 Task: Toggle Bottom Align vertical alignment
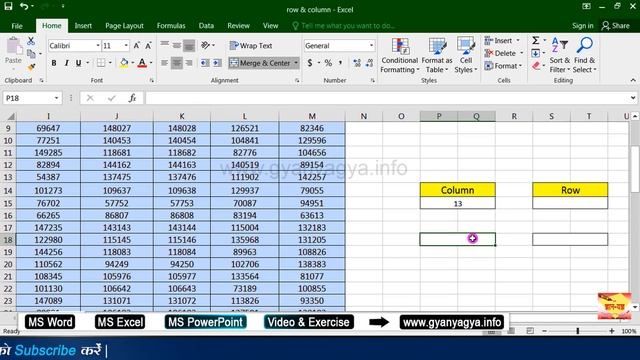tap(189, 45)
